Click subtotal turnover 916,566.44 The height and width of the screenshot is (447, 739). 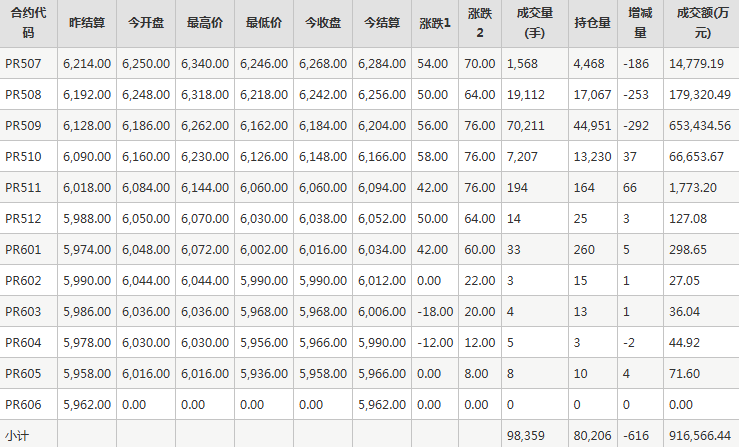point(699,436)
